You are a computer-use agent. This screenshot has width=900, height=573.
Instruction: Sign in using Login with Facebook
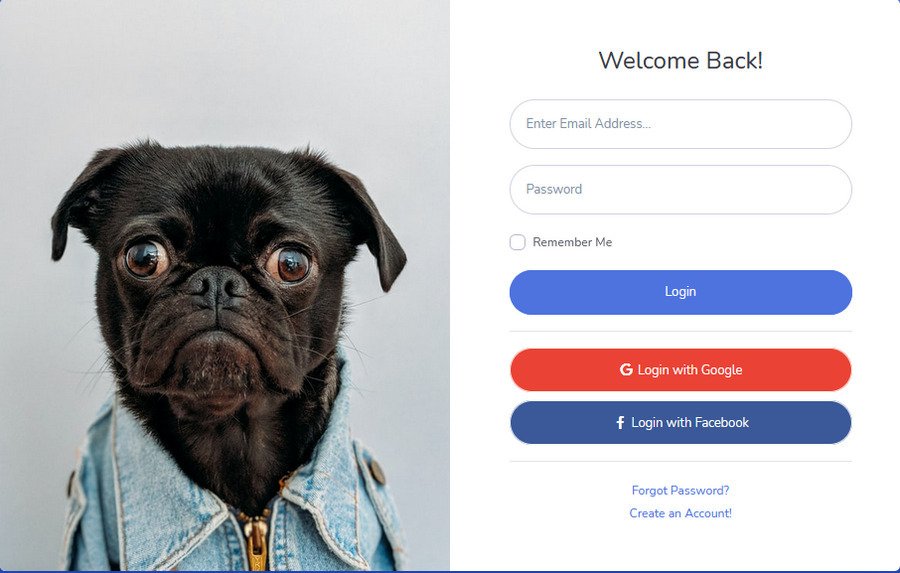coord(680,423)
